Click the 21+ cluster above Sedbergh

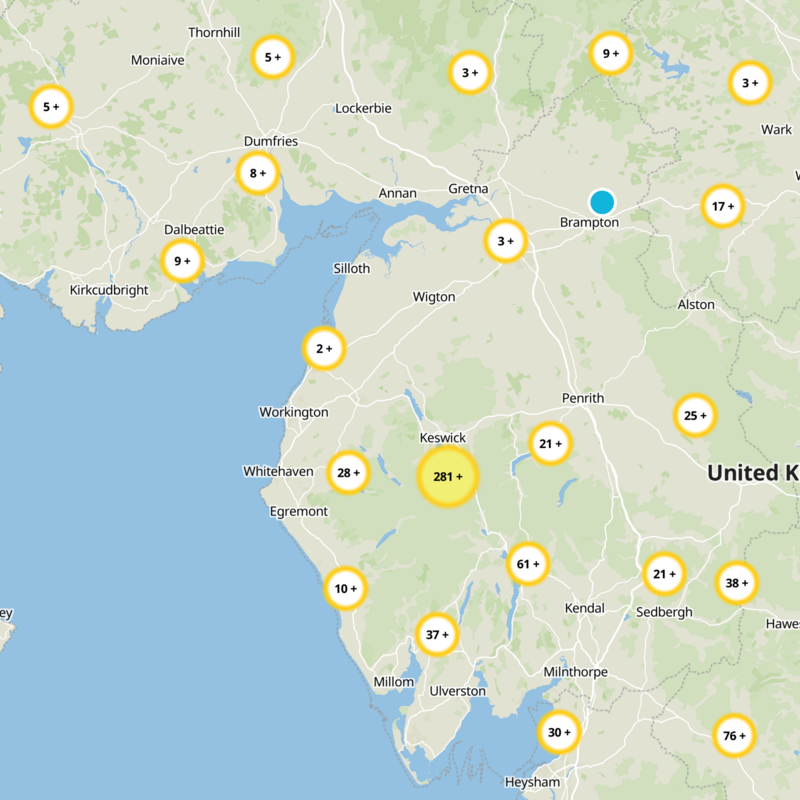pos(664,574)
